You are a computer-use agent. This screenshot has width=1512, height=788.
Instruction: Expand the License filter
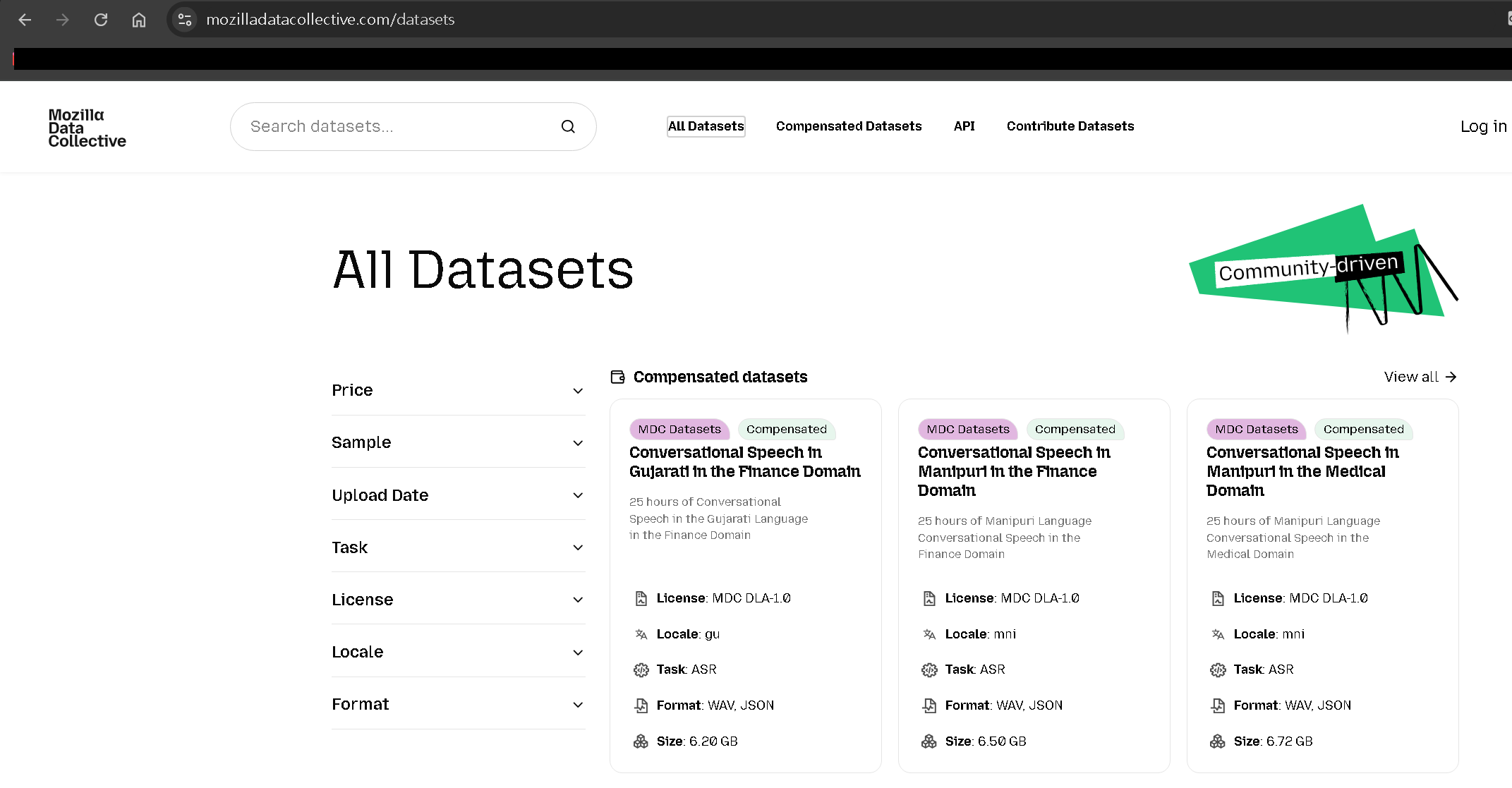(458, 600)
